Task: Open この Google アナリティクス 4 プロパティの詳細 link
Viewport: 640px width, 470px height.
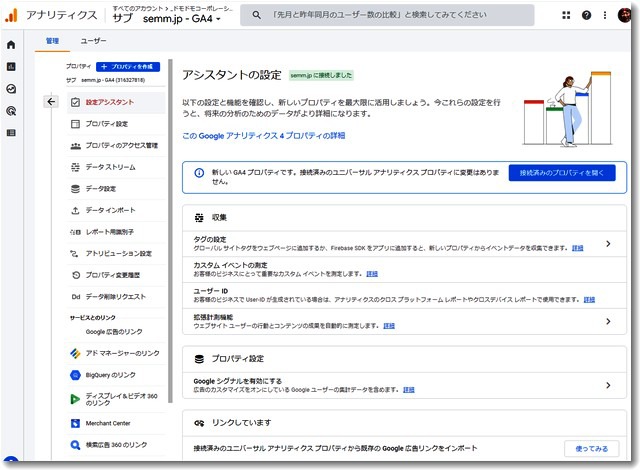Action: pos(264,136)
